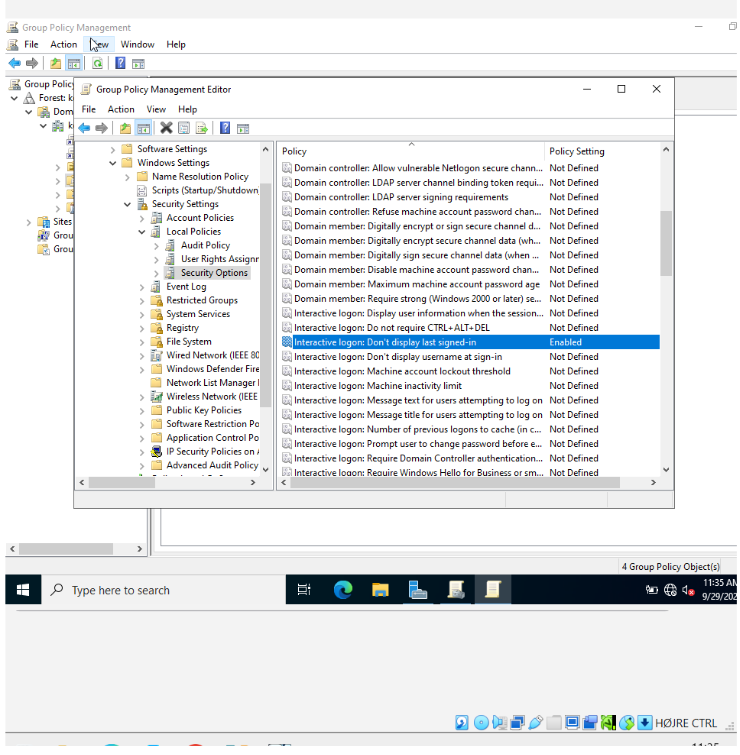740x755 pixels.
Task: Collapse Security Settings node
Action: point(127,205)
